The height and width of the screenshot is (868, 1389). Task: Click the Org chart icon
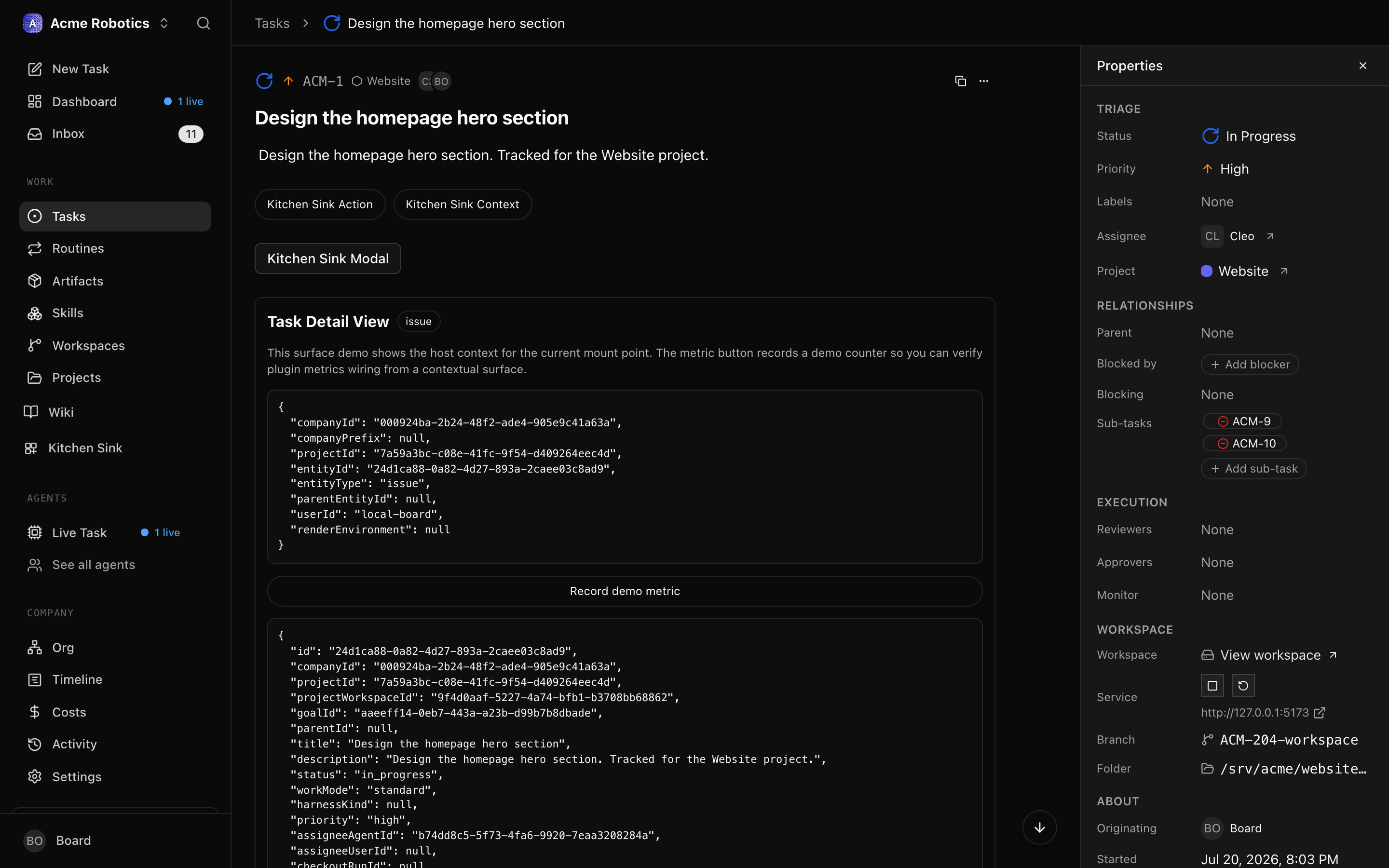(x=35, y=648)
